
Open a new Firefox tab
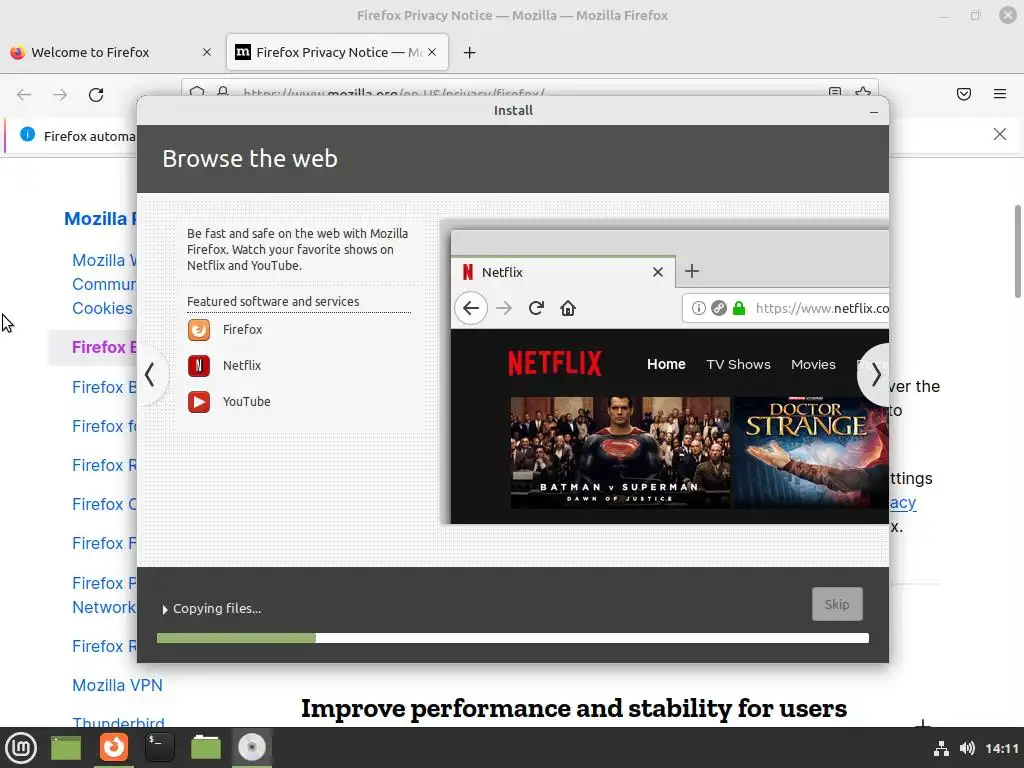point(470,52)
